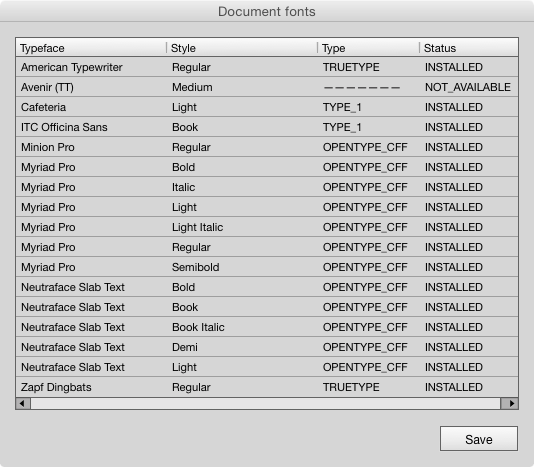534x467 pixels.
Task: Sort by the Typeface column header
Action: coord(91,48)
